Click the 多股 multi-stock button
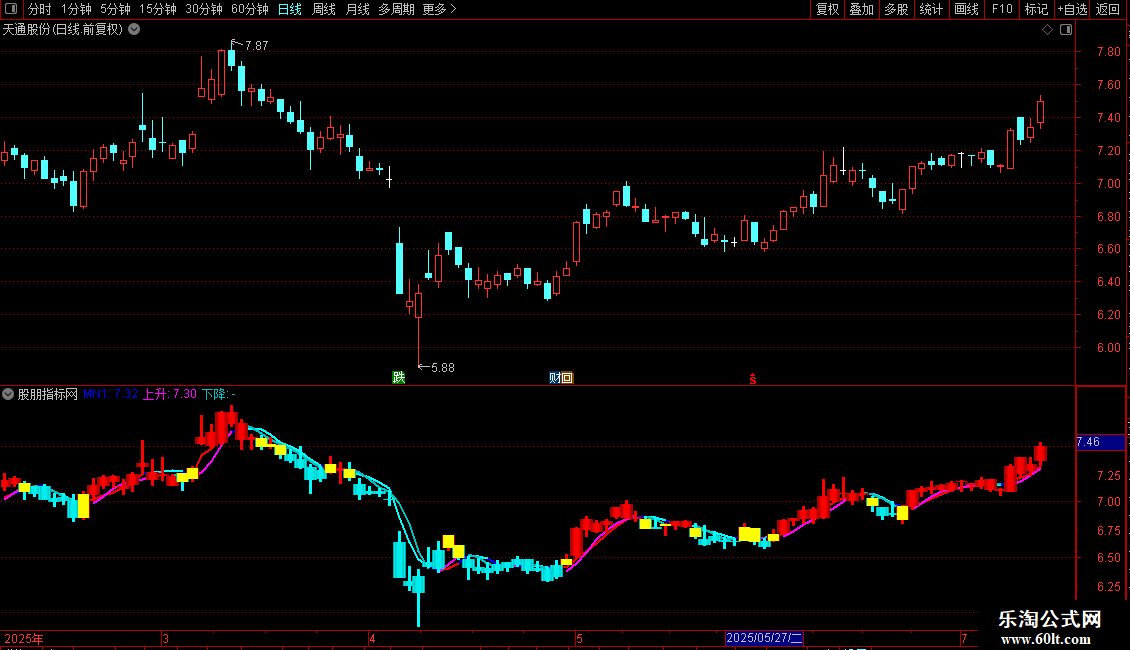This screenshot has height=650, width=1130. (896, 9)
